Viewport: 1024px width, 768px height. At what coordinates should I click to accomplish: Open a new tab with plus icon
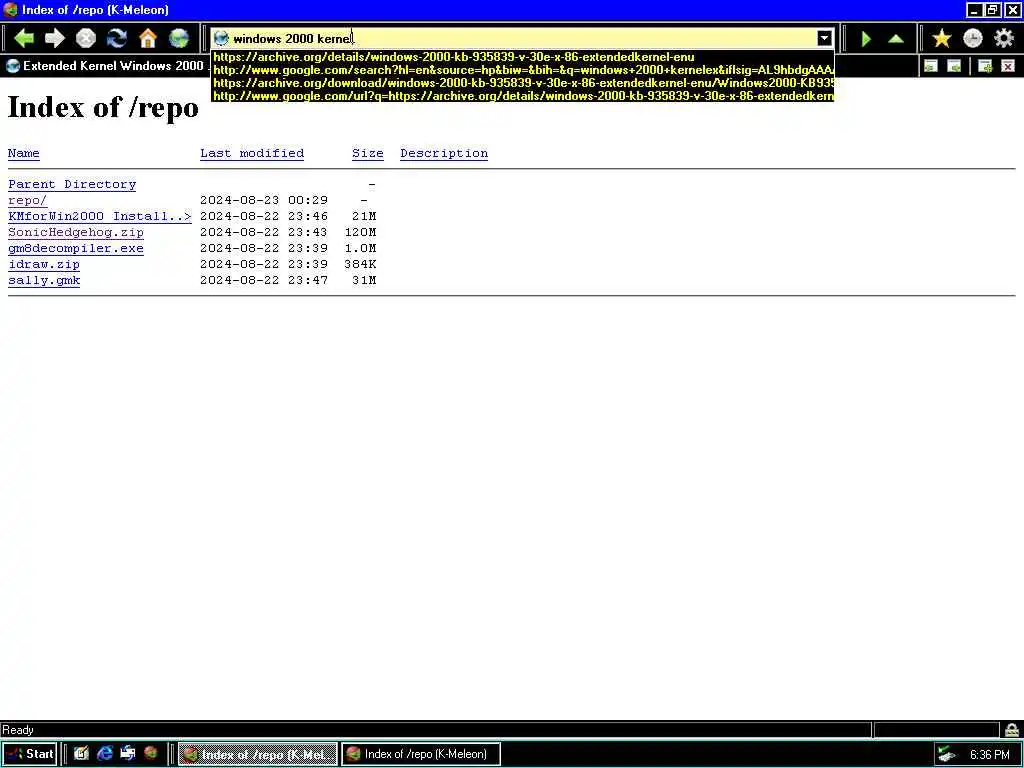[x=985, y=66]
